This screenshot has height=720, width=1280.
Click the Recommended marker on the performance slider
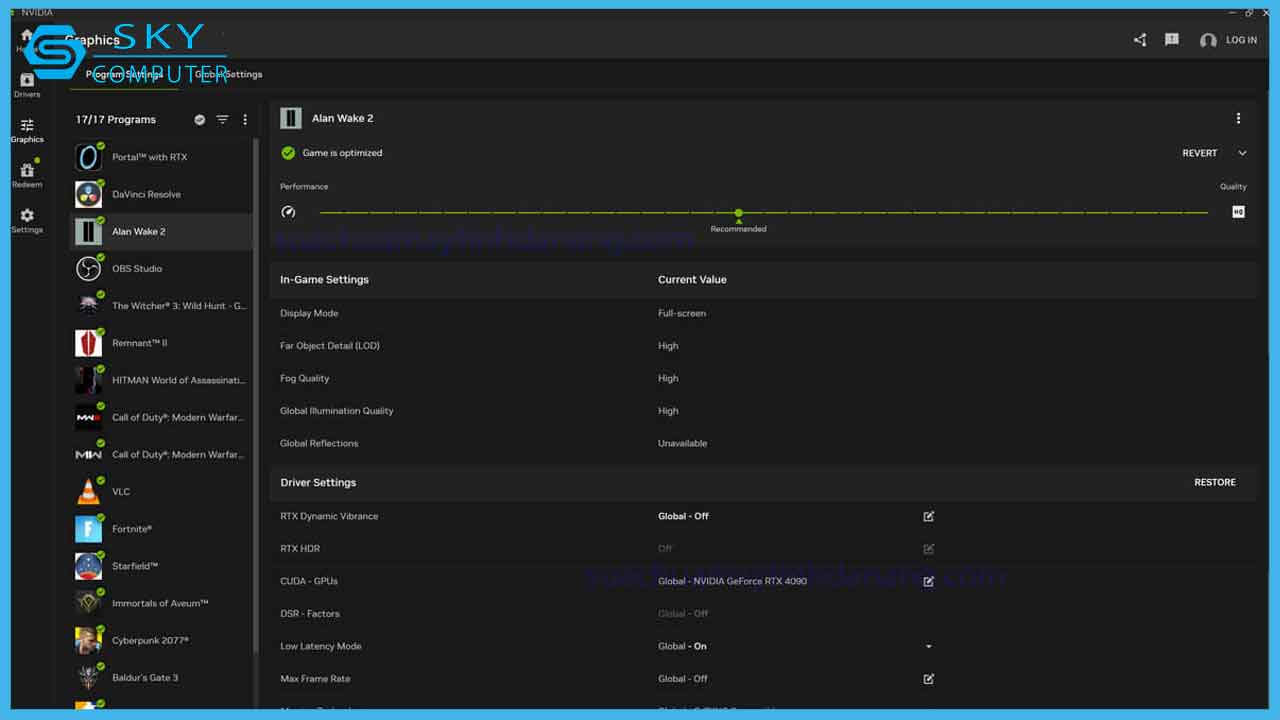pos(738,213)
